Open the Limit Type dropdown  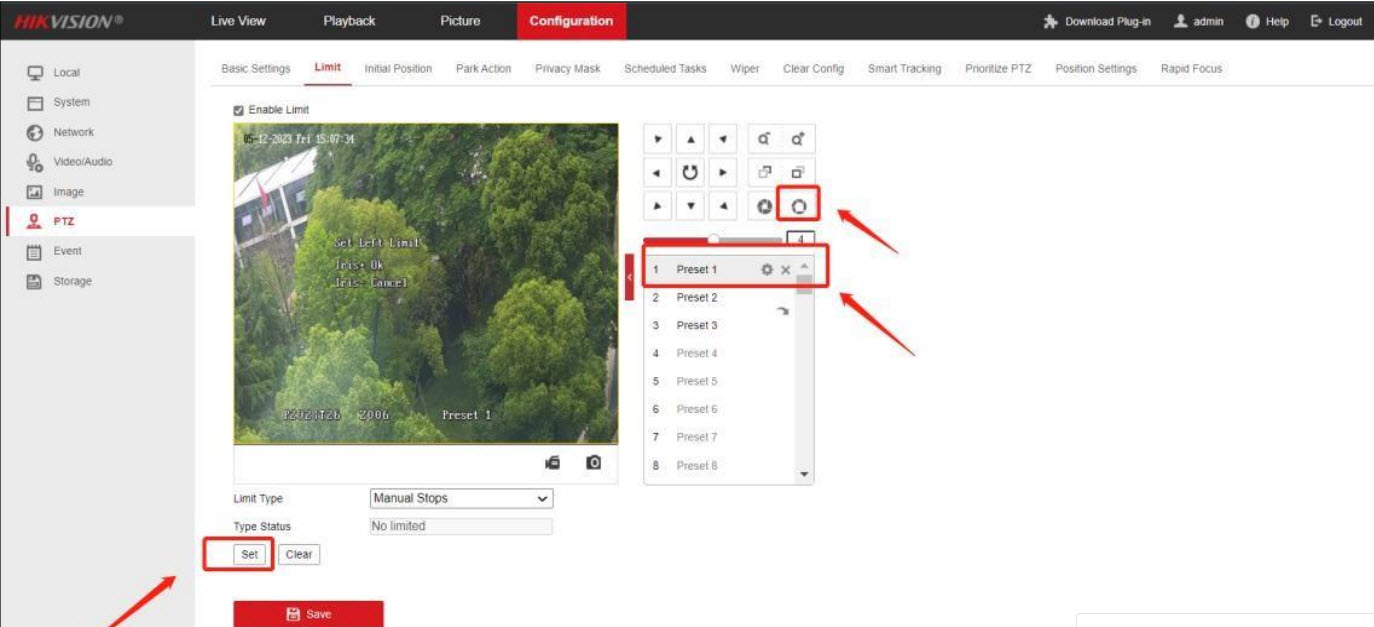pyautogui.click(x=461, y=498)
